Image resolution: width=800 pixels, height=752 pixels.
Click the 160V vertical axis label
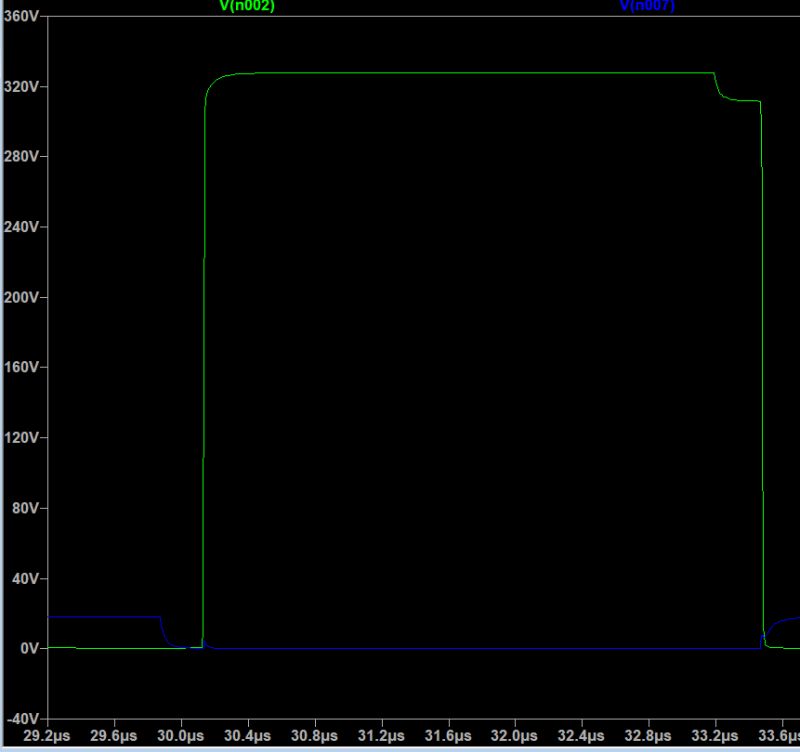[21, 367]
